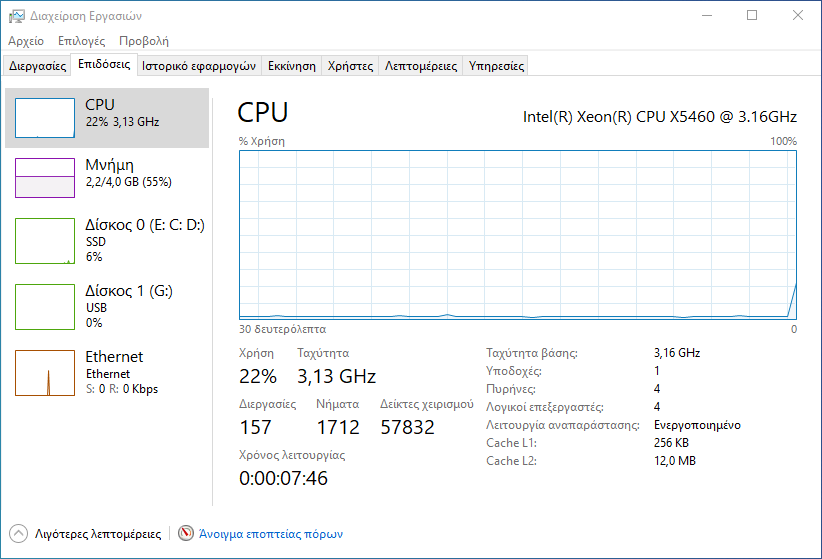The image size is (822, 559).
Task: Open the Αρχείο menu
Action: pyautogui.click(x=26, y=41)
